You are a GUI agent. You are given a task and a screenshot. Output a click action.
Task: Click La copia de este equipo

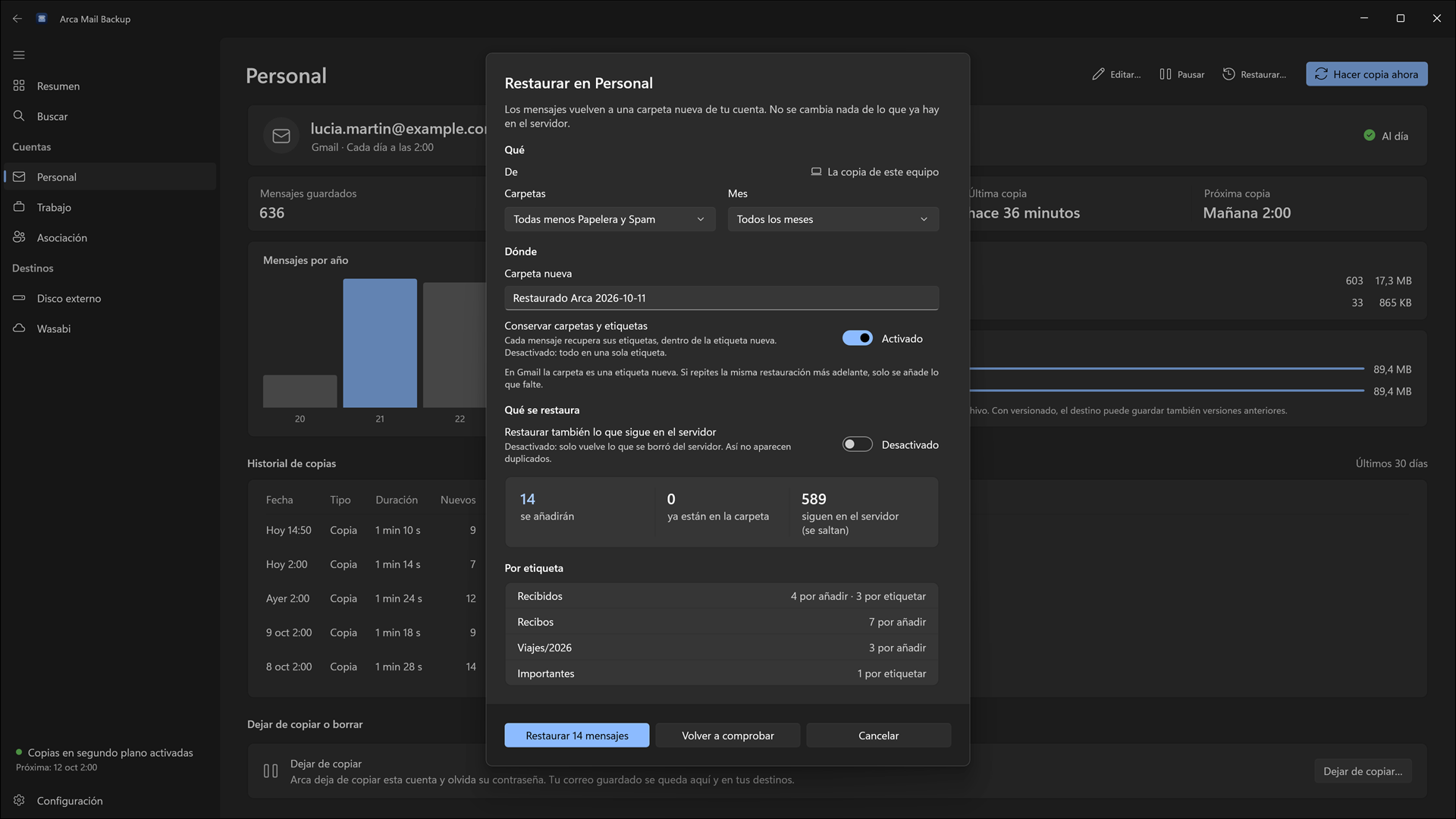(874, 171)
